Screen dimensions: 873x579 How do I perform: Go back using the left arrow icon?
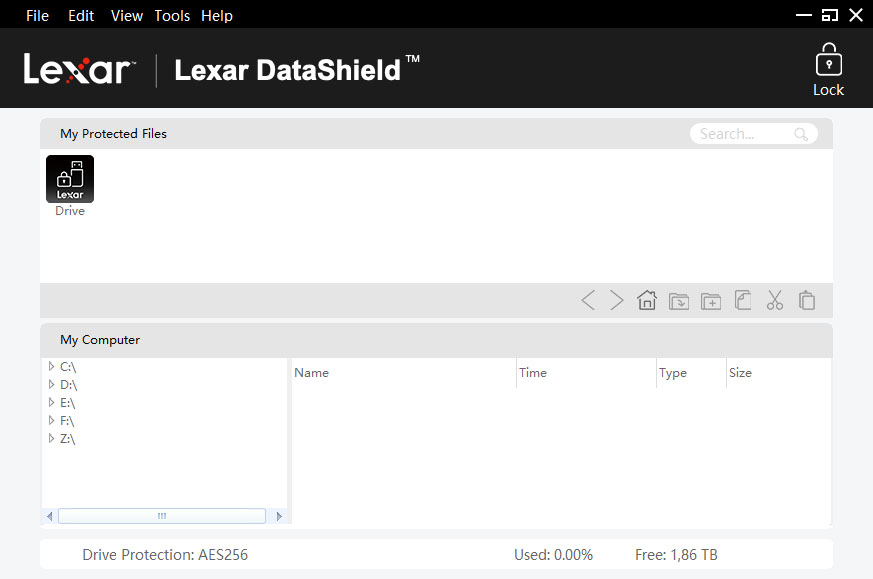[588, 300]
